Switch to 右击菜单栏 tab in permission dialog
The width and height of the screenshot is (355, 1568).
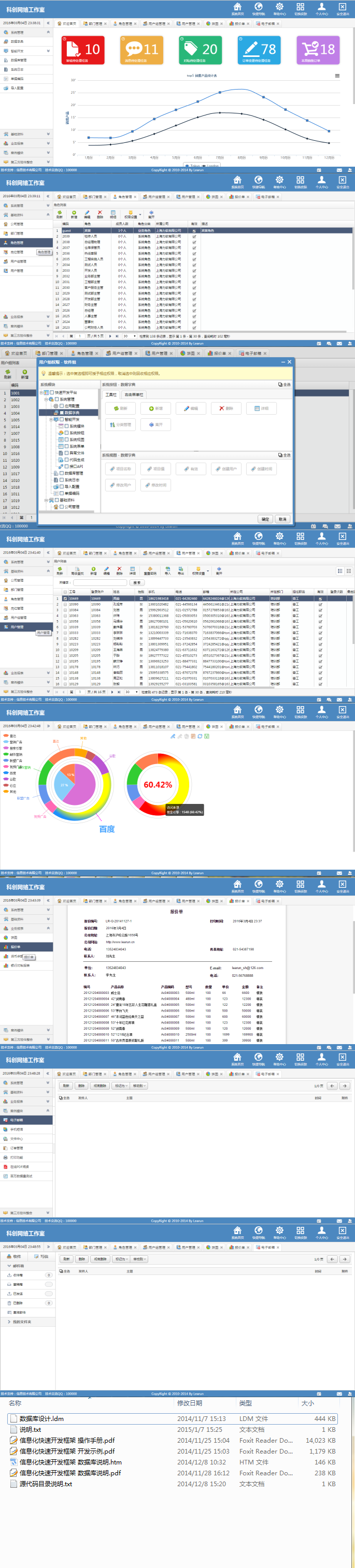133,394
